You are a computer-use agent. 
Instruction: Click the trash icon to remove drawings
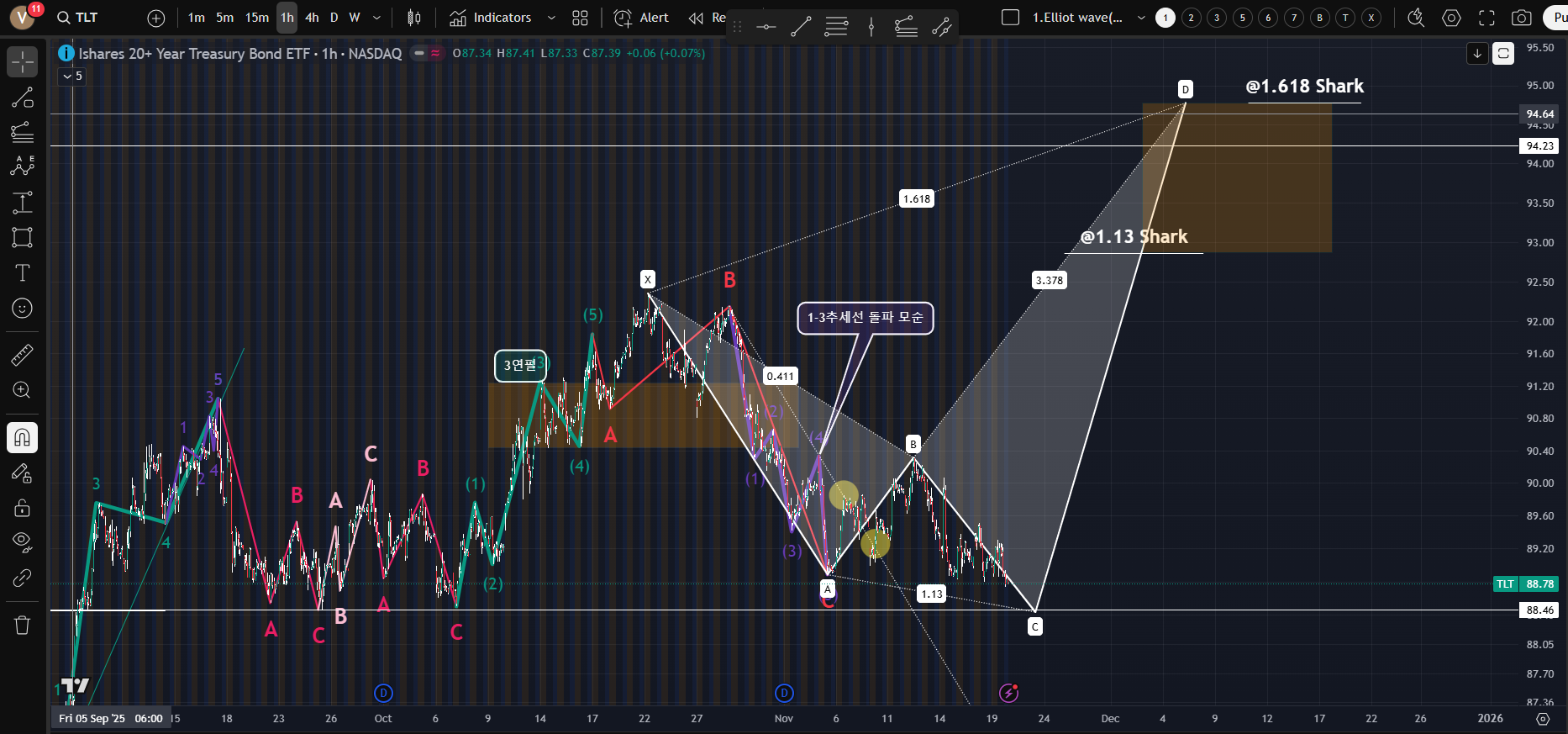[x=23, y=625]
